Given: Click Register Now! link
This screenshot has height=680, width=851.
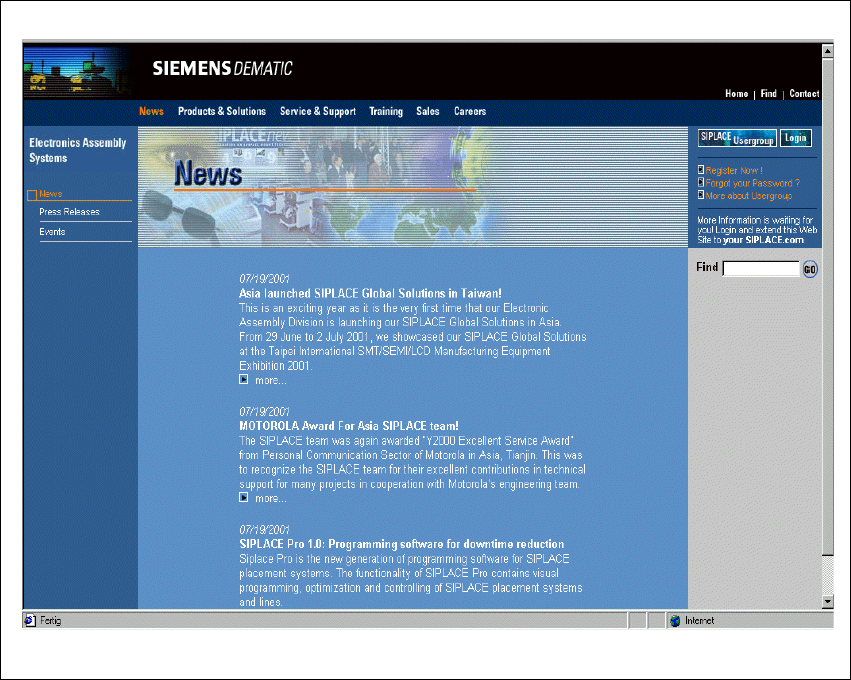Looking at the screenshot, I should coord(734,170).
